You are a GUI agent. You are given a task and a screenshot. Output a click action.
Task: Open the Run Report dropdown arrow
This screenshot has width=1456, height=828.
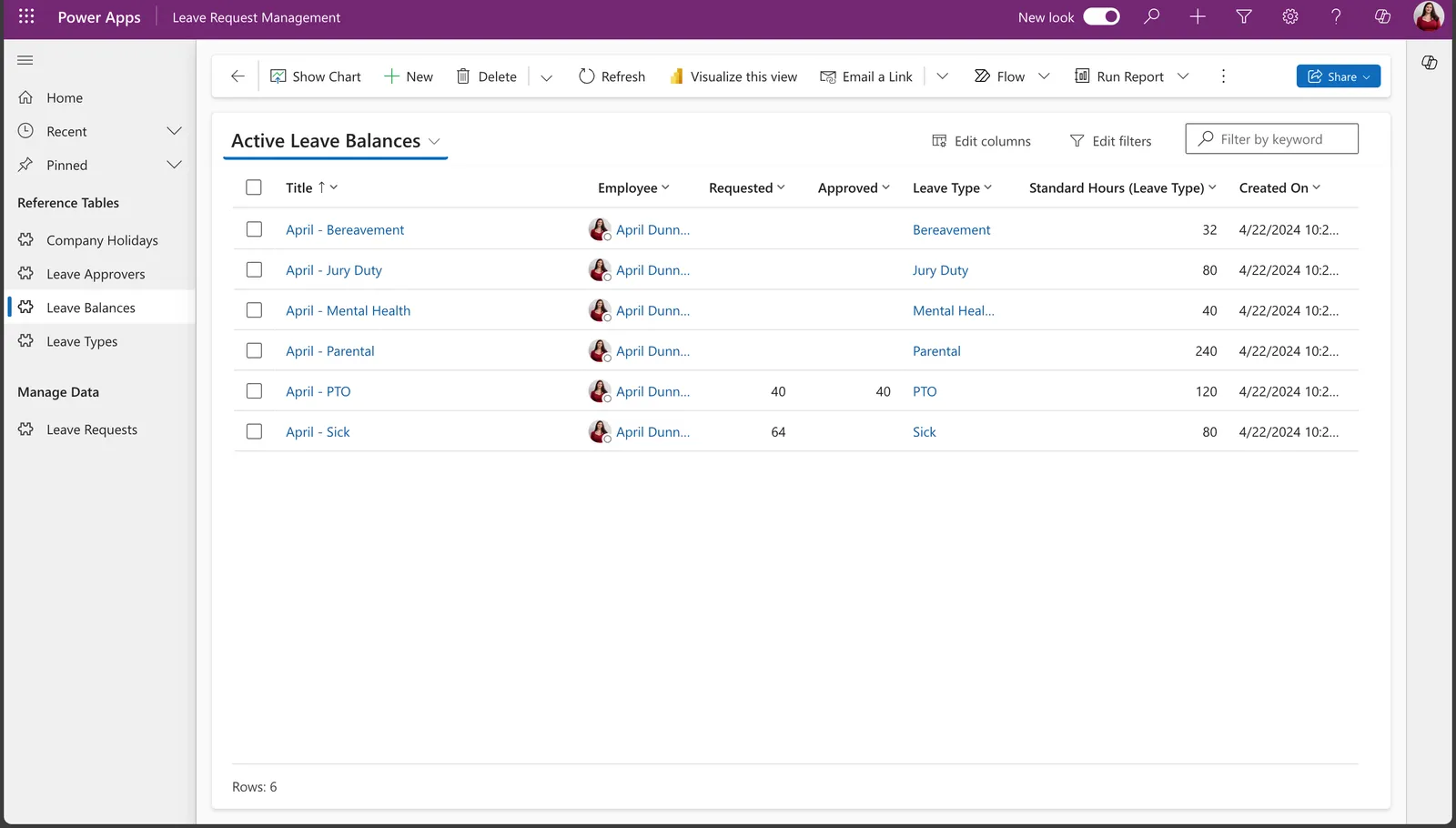click(x=1183, y=76)
